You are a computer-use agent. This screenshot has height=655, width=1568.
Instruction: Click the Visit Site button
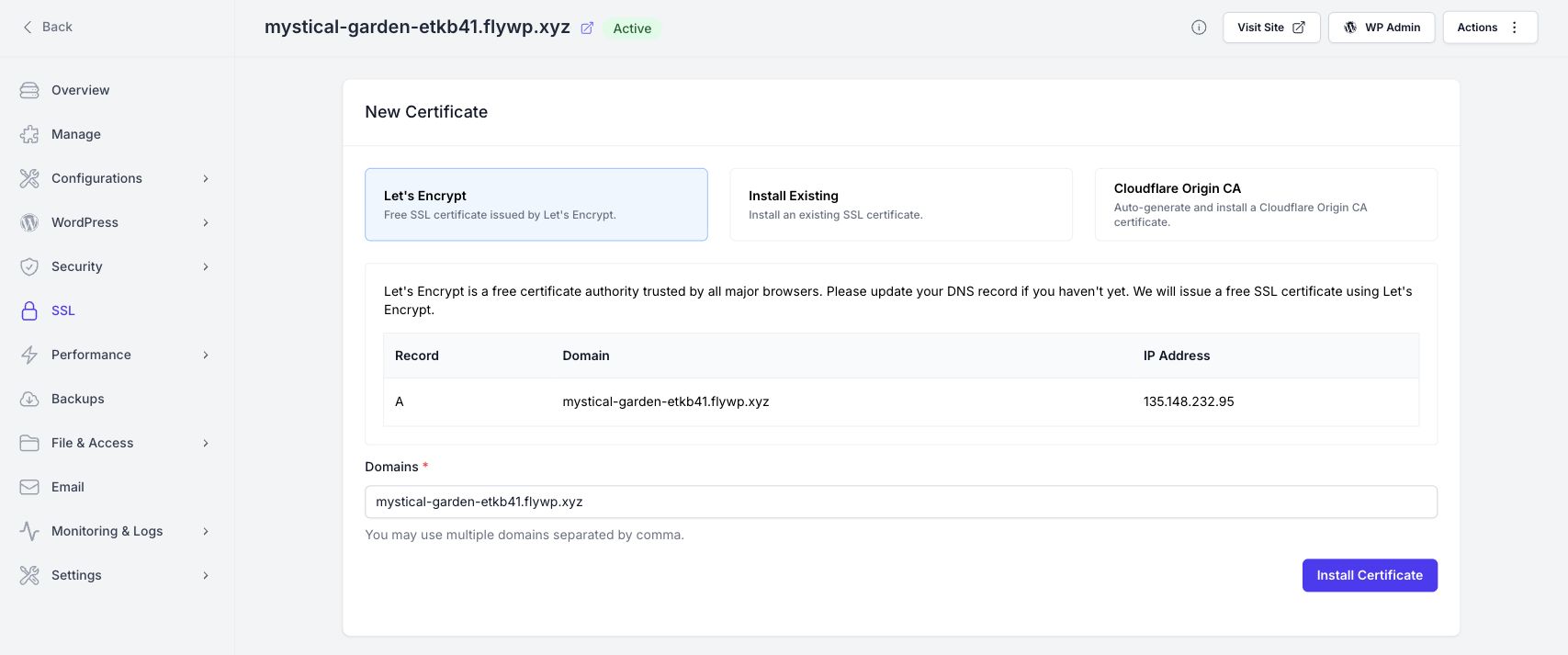pos(1271,28)
